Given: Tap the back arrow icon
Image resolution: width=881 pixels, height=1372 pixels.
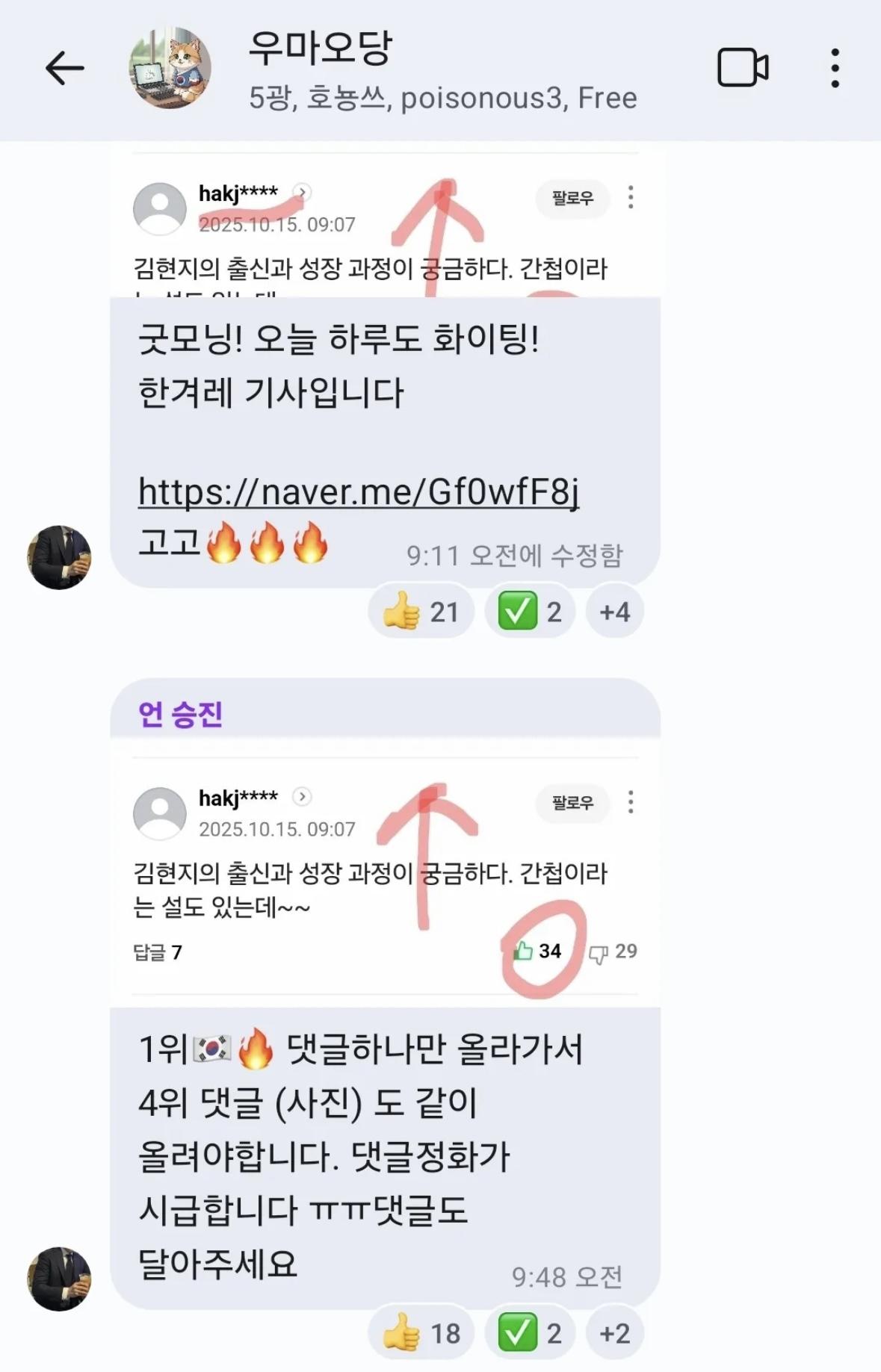Looking at the screenshot, I should (65, 69).
